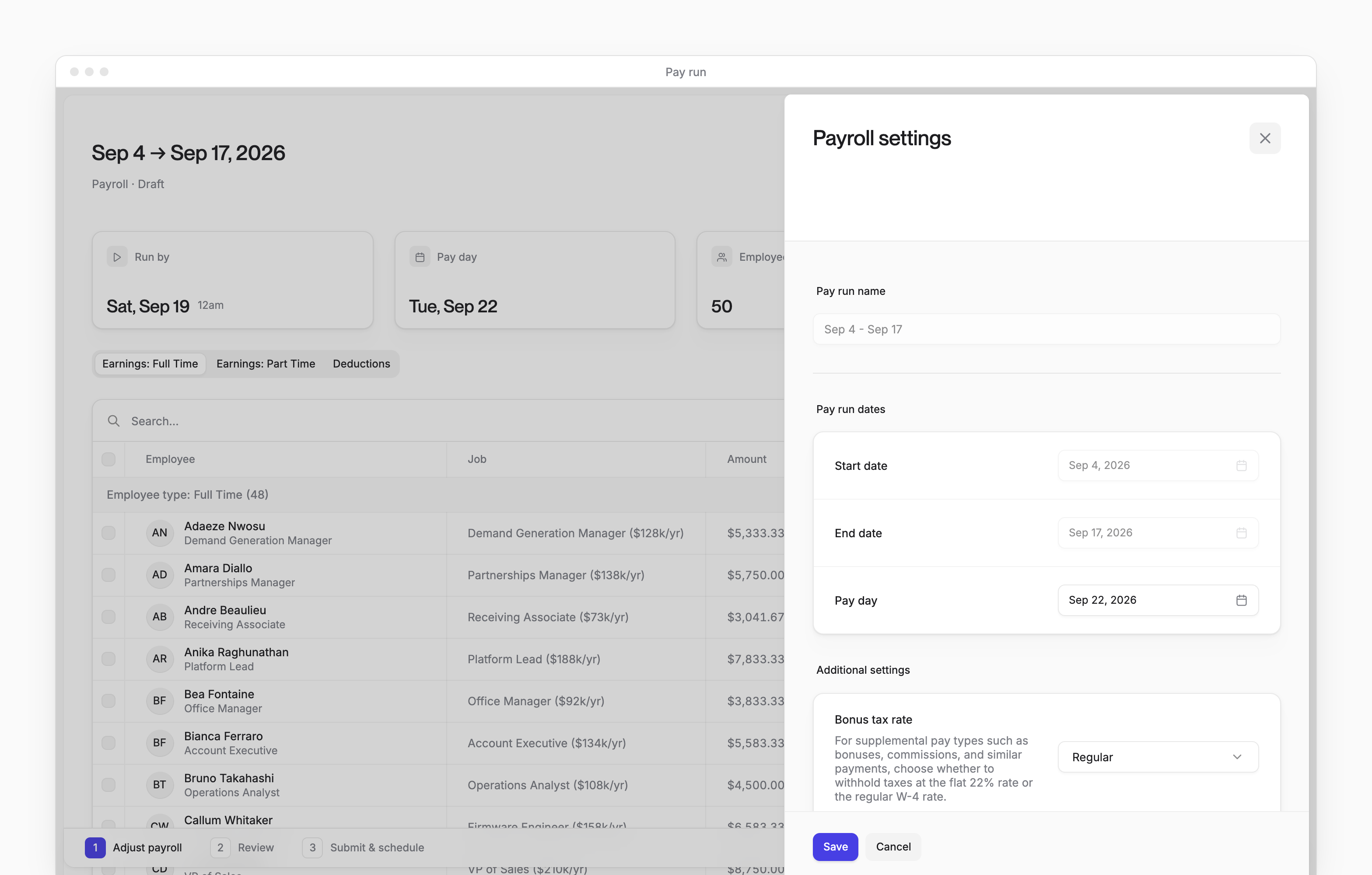Open the End date field Sep 17, 2026
The height and width of the screenshot is (875, 1372).
pyautogui.click(x=1158, y=532)
